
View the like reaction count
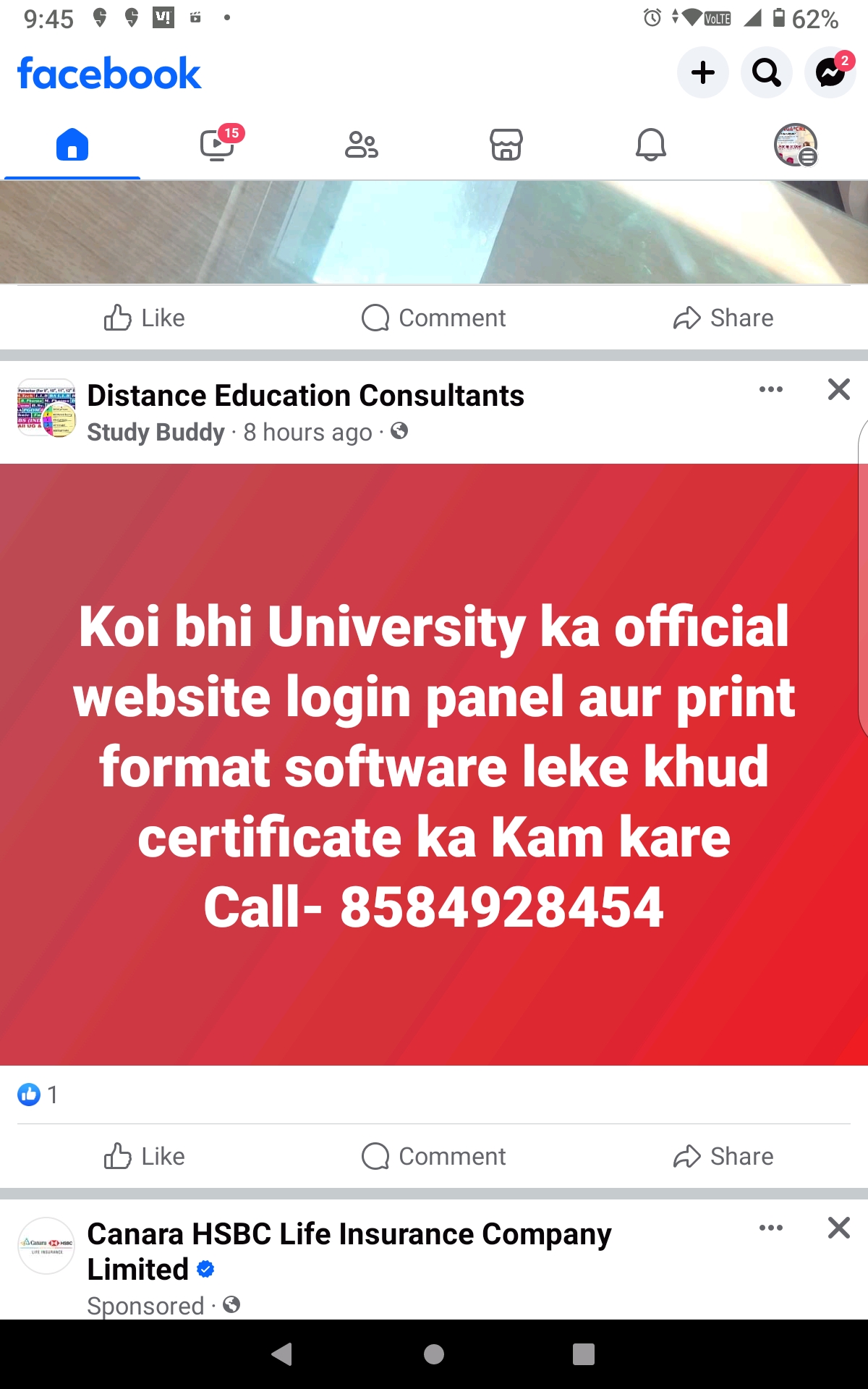[38, 1095]
